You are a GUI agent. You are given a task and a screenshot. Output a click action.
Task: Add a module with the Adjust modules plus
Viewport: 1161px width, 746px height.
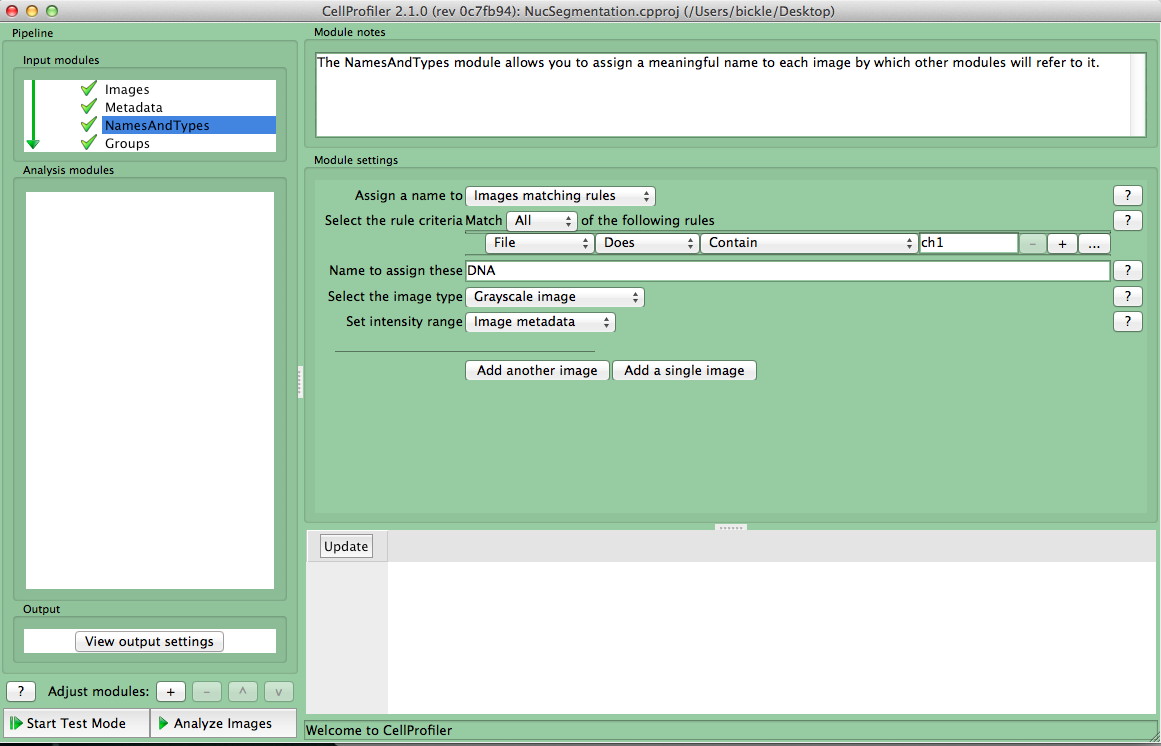[x=170, y=692]
